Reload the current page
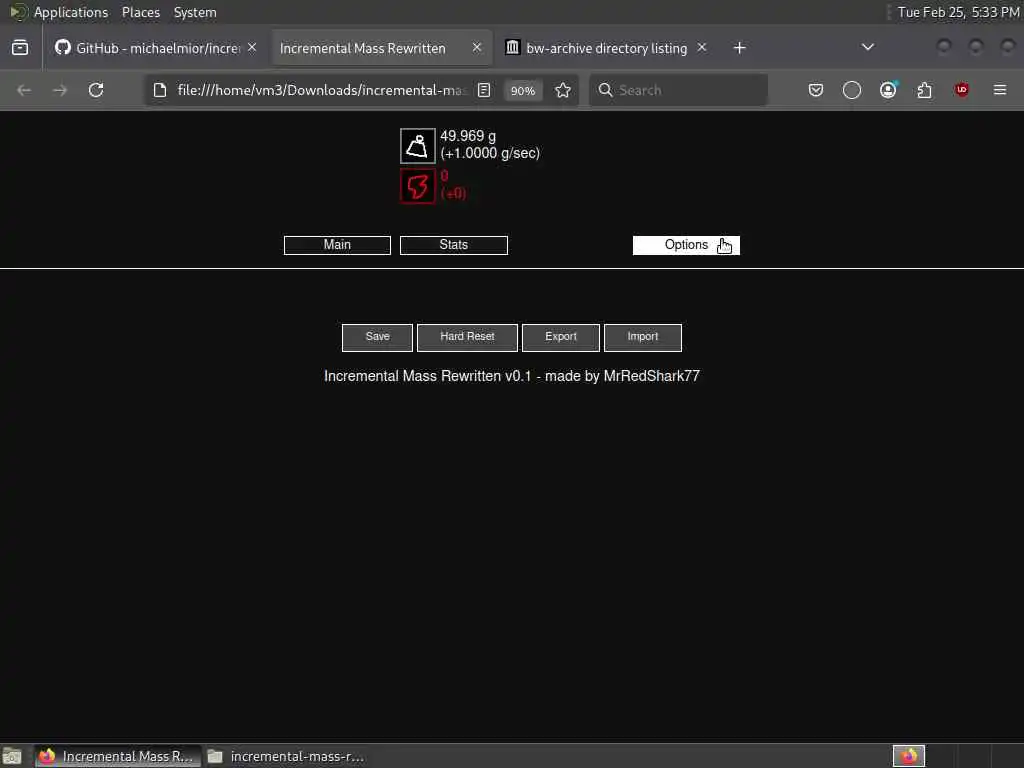The width and height of the screenshot is (1024, 768). click(x=96, y=90)
